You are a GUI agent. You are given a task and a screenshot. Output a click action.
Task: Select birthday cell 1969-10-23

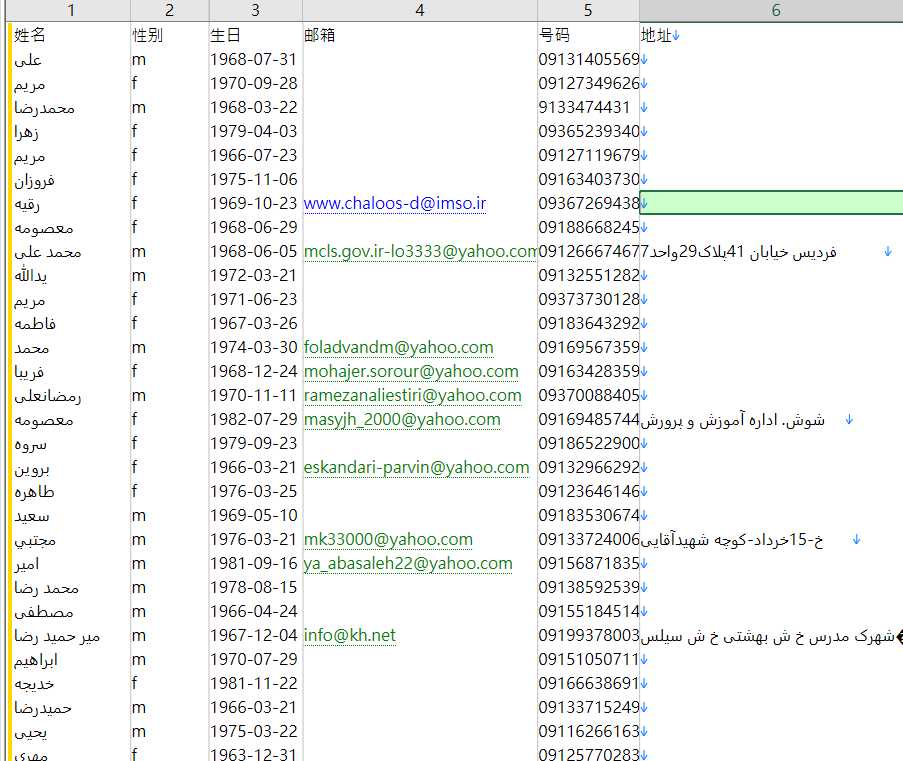[255, 203]
